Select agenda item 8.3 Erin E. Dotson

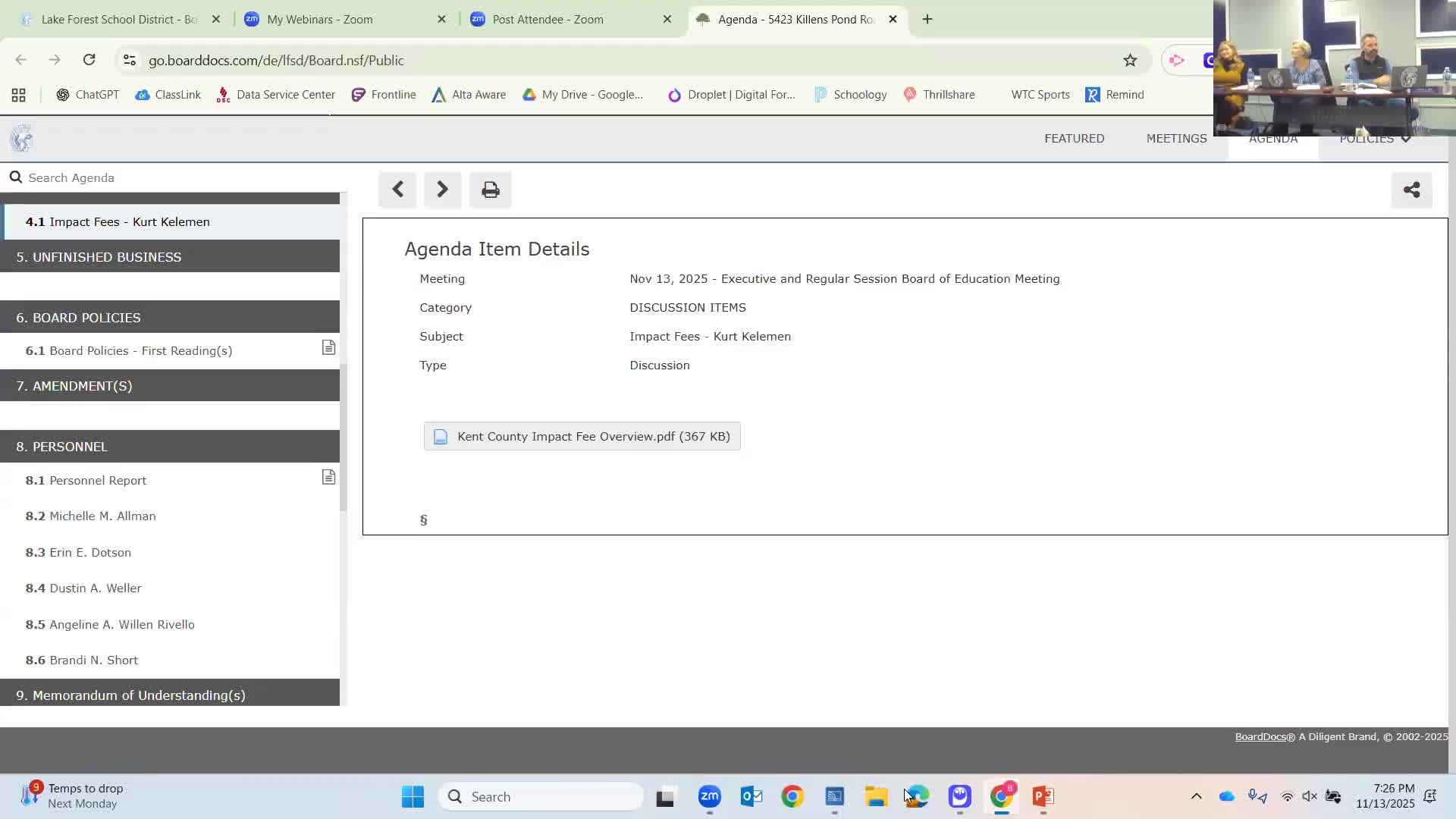pyautogui.click(x=90, y=552)
